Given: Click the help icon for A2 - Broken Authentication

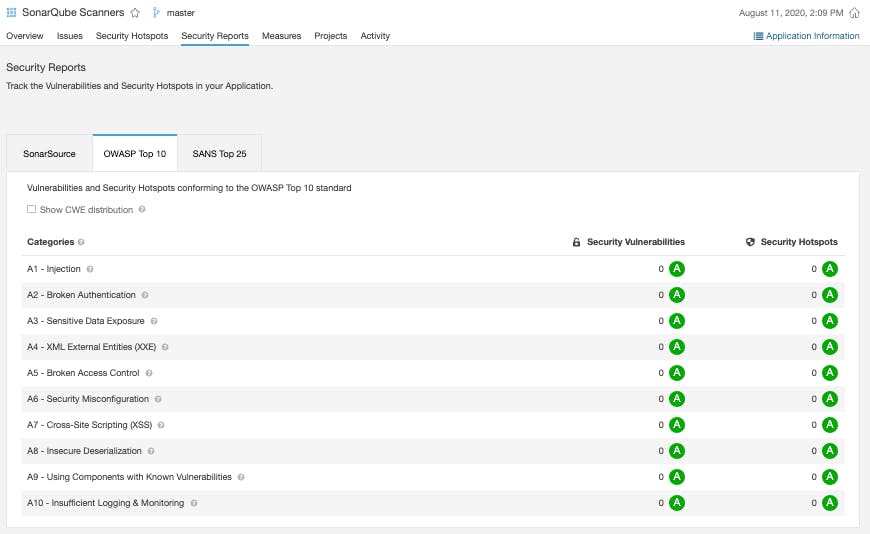Looking at the screenshot, I should [x=145, y=295].
